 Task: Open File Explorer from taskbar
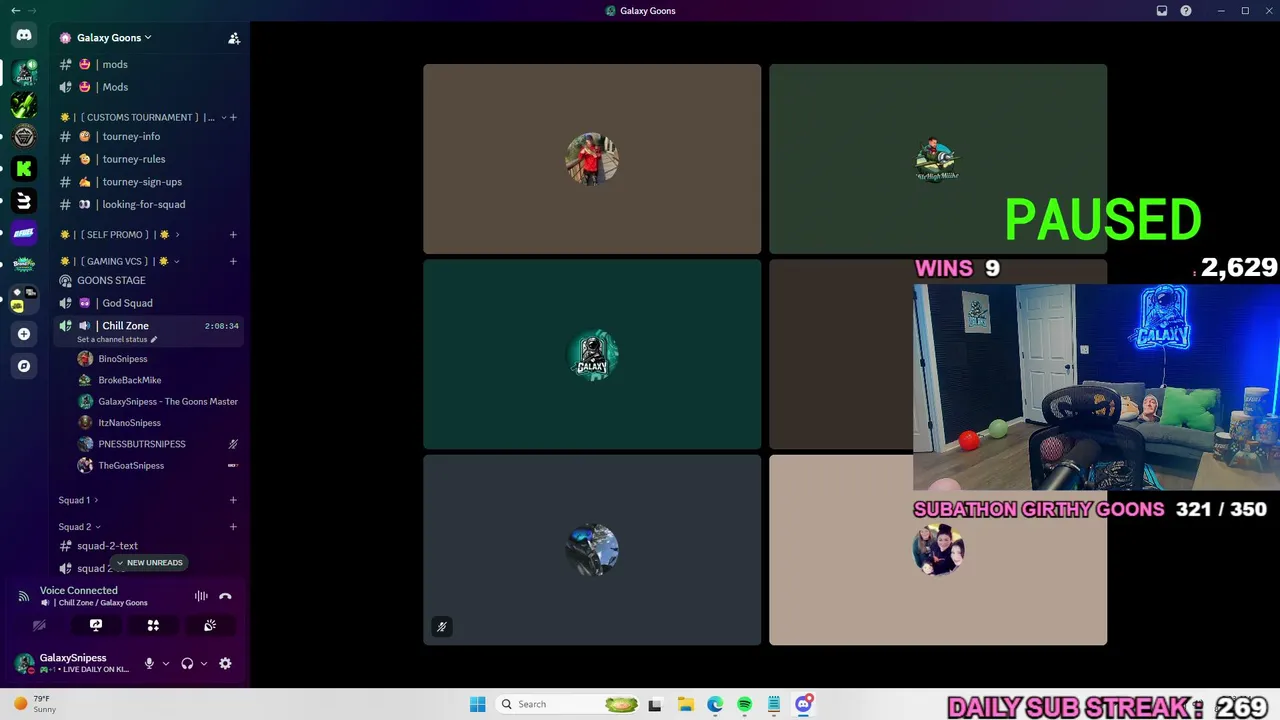click(685, 704)
